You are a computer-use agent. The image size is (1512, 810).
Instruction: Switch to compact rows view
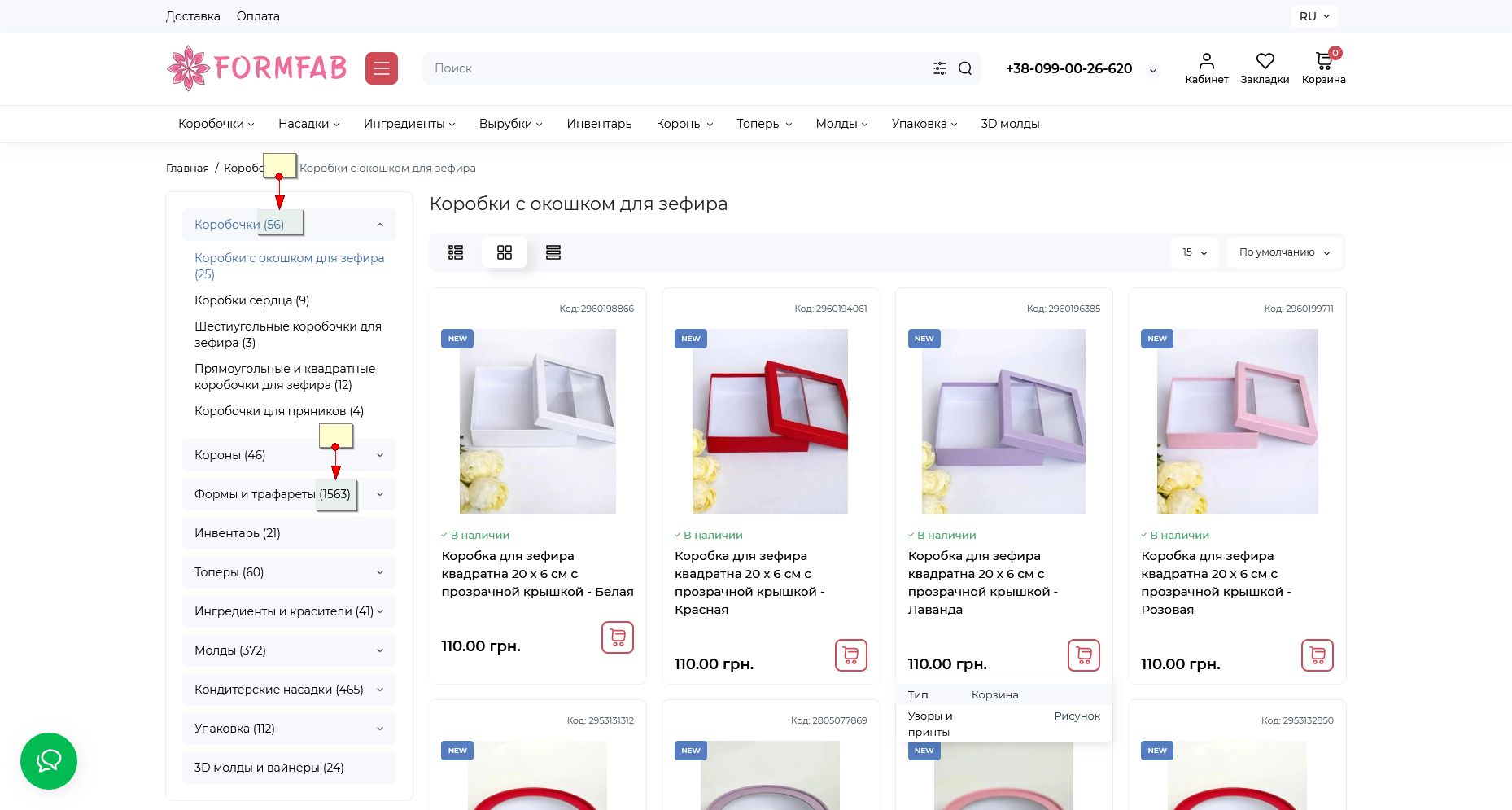(x=553, y=252)
